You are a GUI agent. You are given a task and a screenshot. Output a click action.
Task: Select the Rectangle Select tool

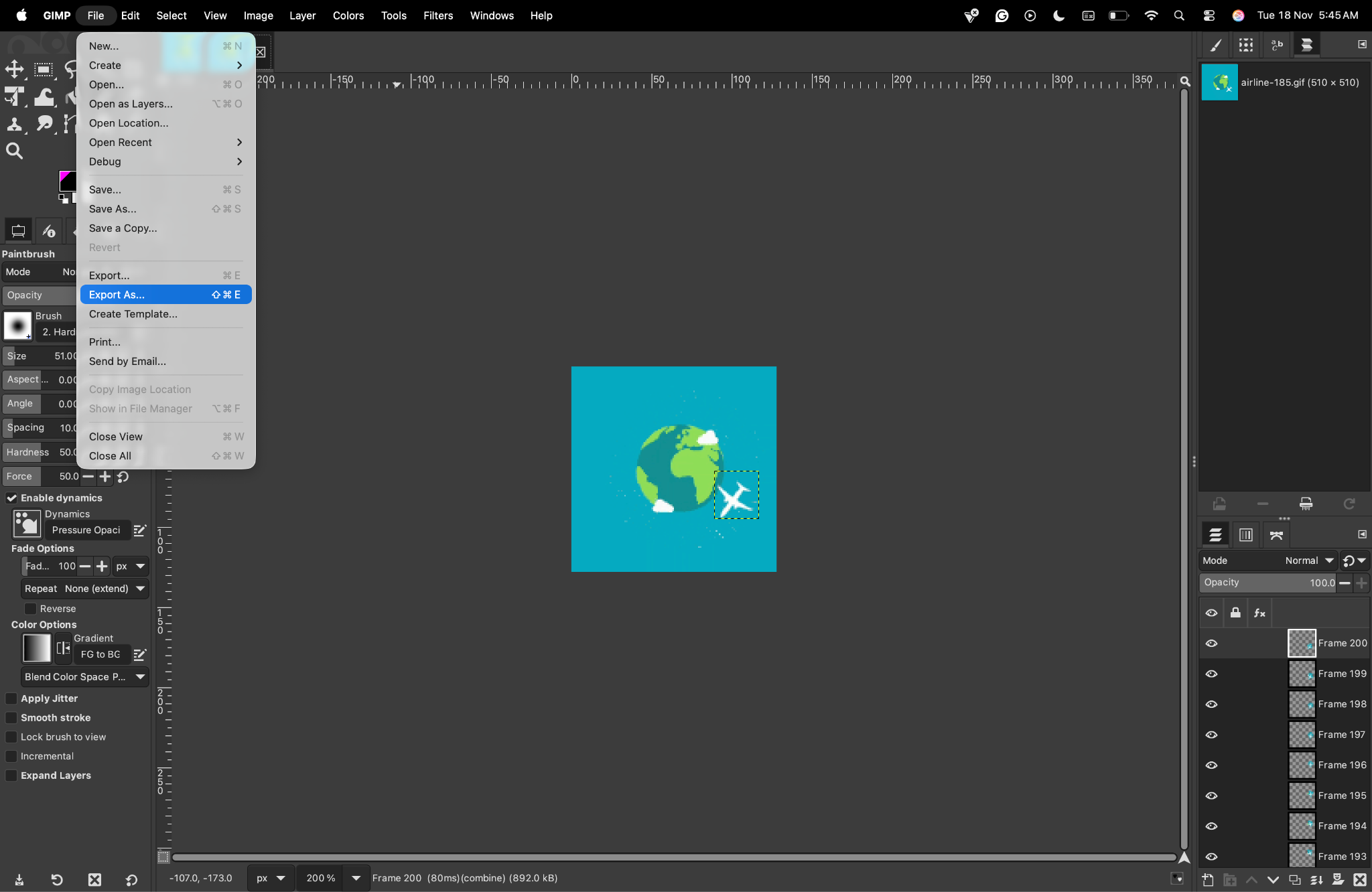tap(43, 69)
